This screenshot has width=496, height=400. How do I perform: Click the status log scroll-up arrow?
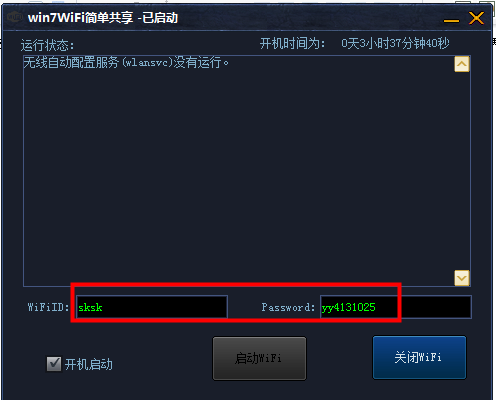462,64
